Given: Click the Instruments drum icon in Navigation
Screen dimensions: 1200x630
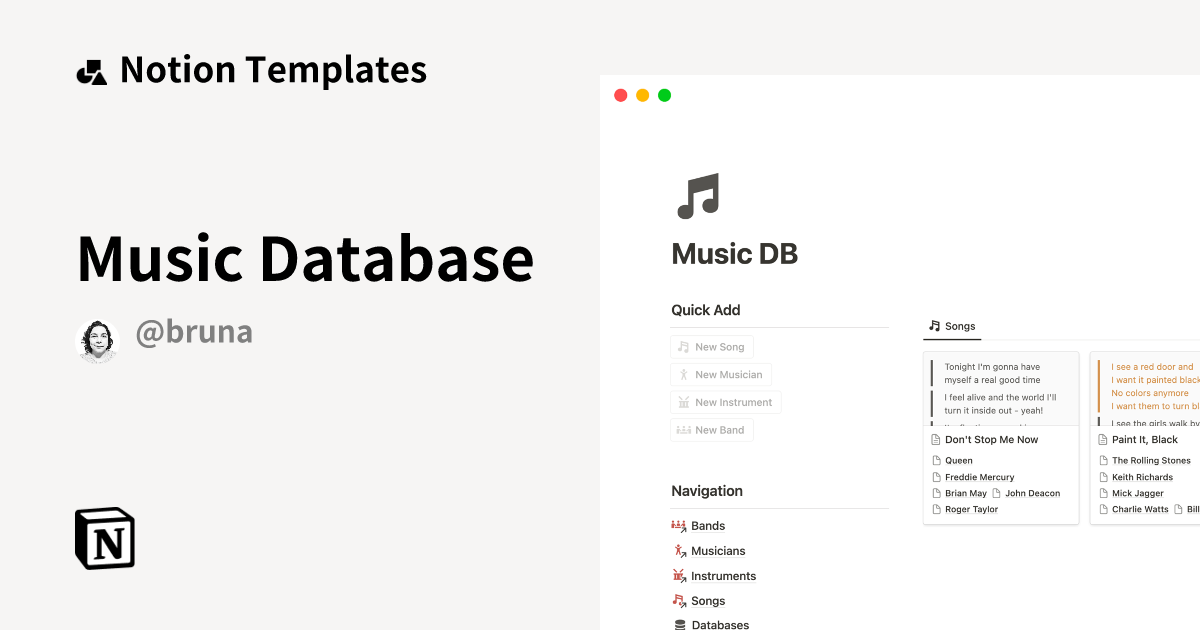Looking at the screenshot, I should click(x=680, y=576).
